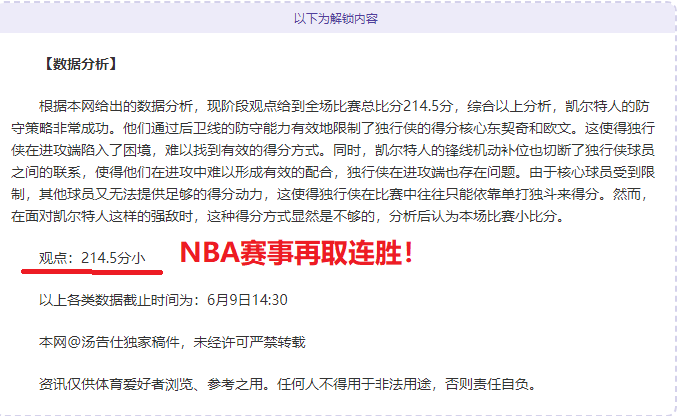
Task: Click paragraph line beginning 根据本网给出的数据分析
Action: [344, 106]
